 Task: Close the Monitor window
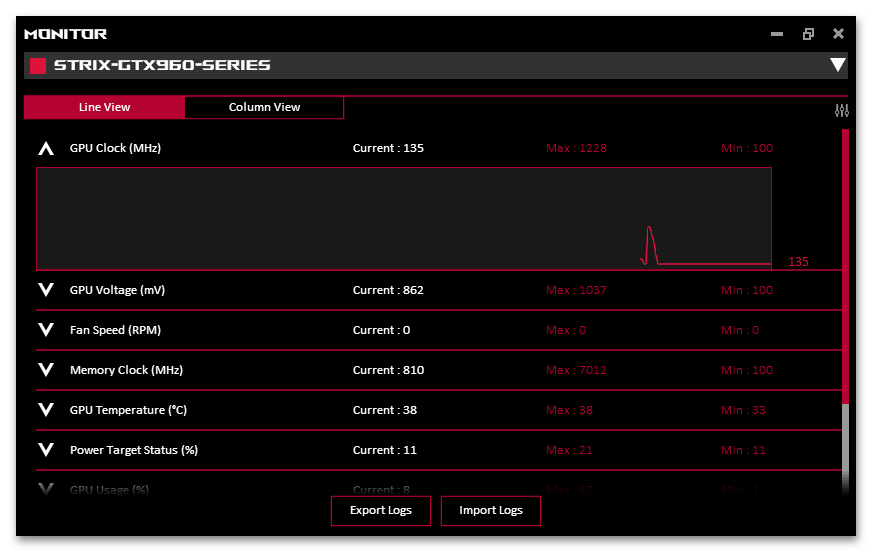[838, 34]
